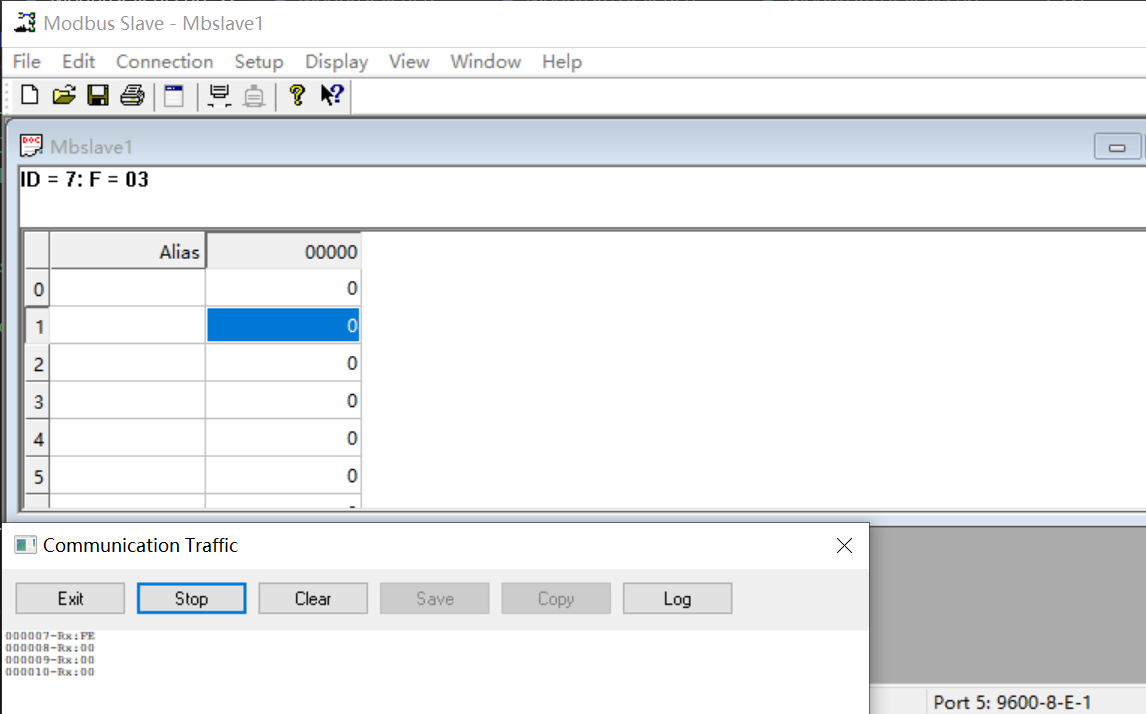The image size is (1146, 714).
Task: Select the highlighted register 1 value cell
Action: [283, 325]
